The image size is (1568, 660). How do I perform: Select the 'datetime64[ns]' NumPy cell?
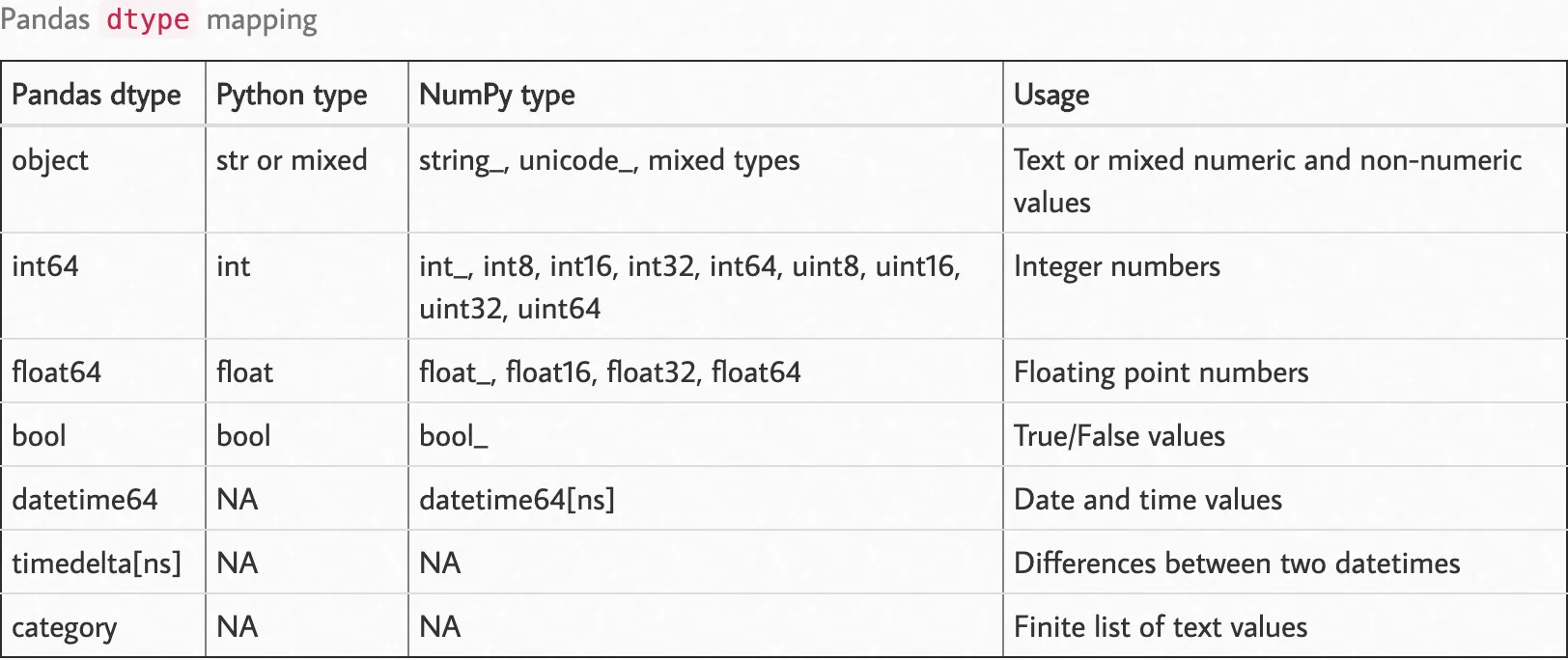pos(517,500)
